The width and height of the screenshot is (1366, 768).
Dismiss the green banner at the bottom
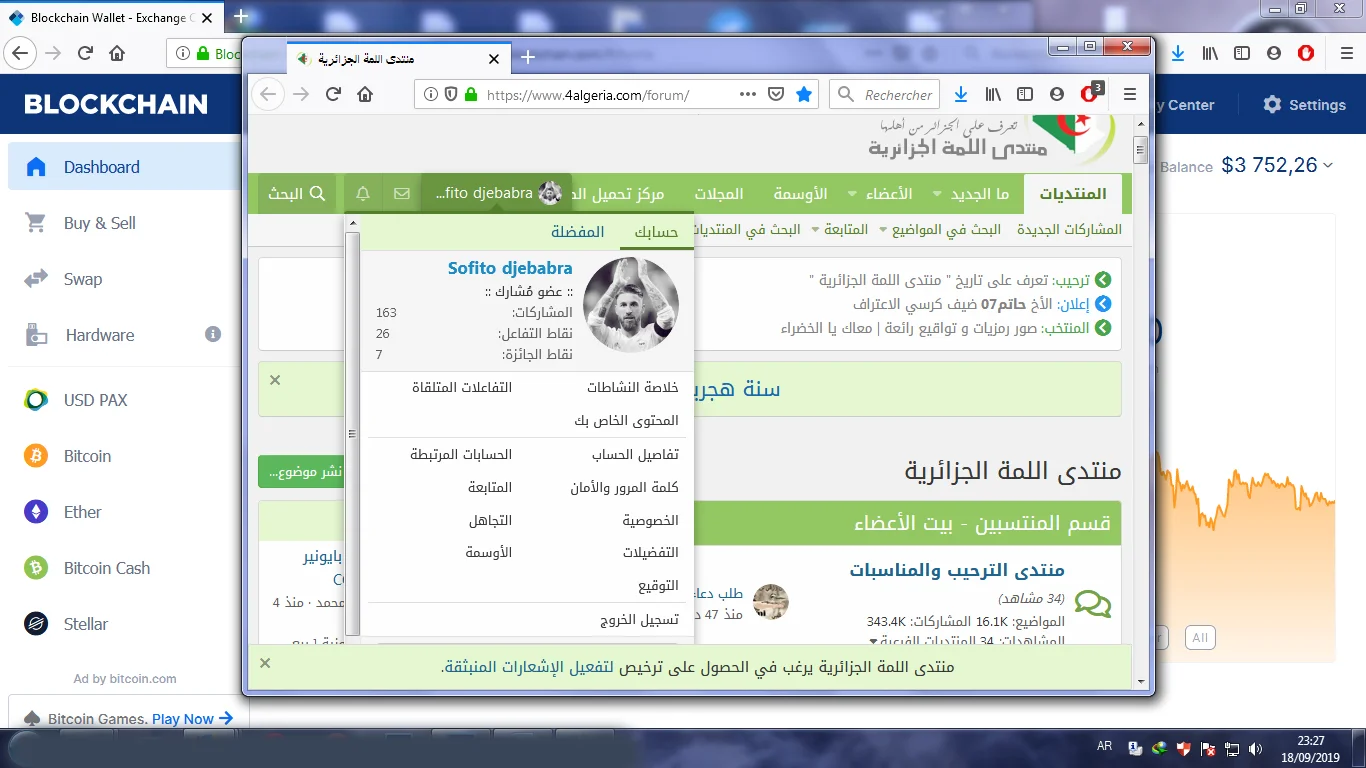[x=265, y=663]
